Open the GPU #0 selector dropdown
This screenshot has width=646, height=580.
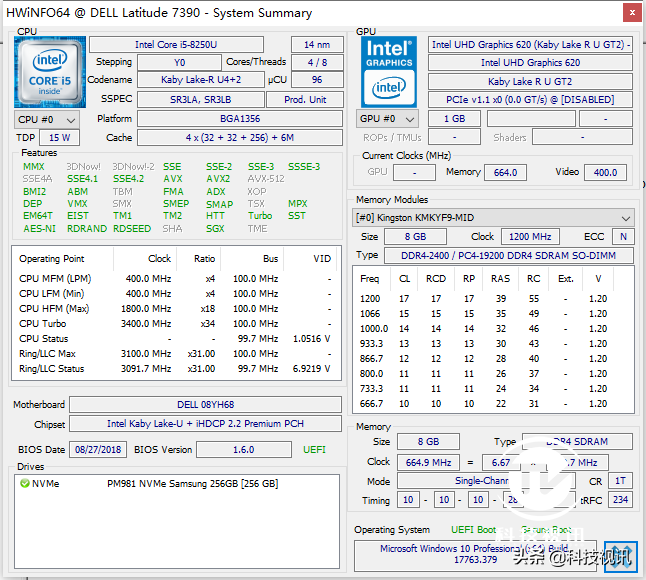389,119
